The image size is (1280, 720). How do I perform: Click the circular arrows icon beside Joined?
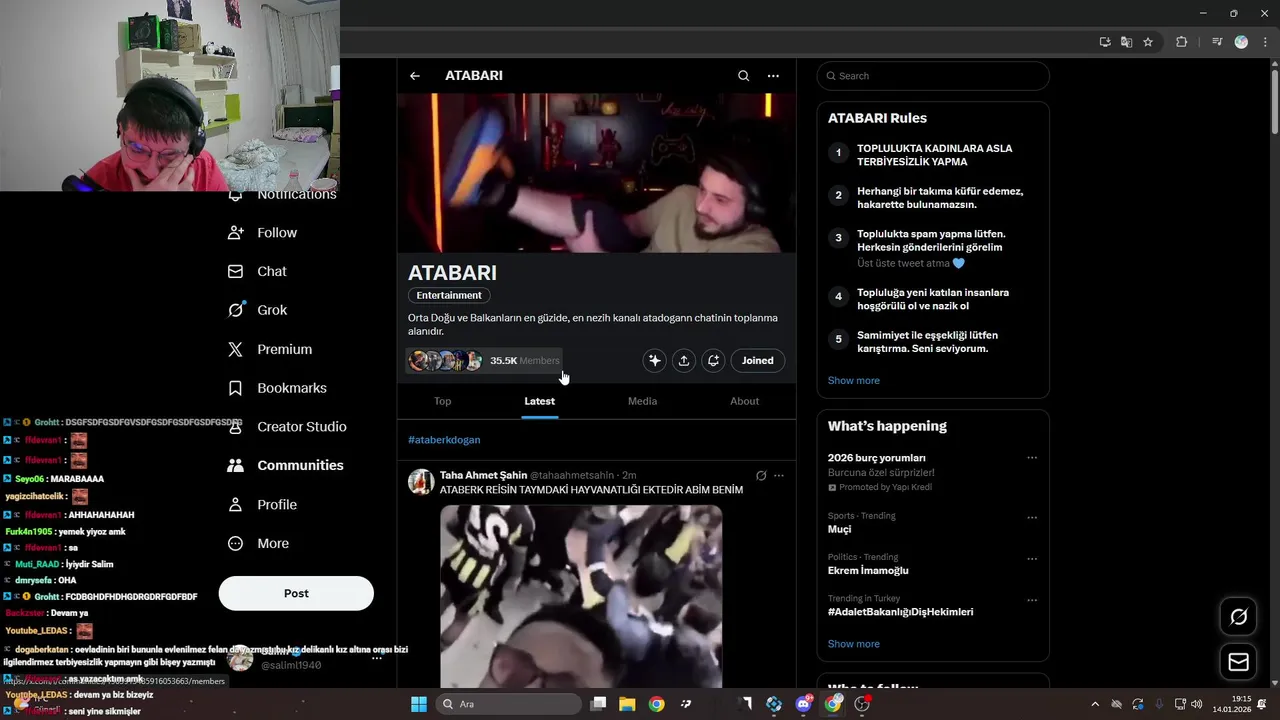[713, 360]
